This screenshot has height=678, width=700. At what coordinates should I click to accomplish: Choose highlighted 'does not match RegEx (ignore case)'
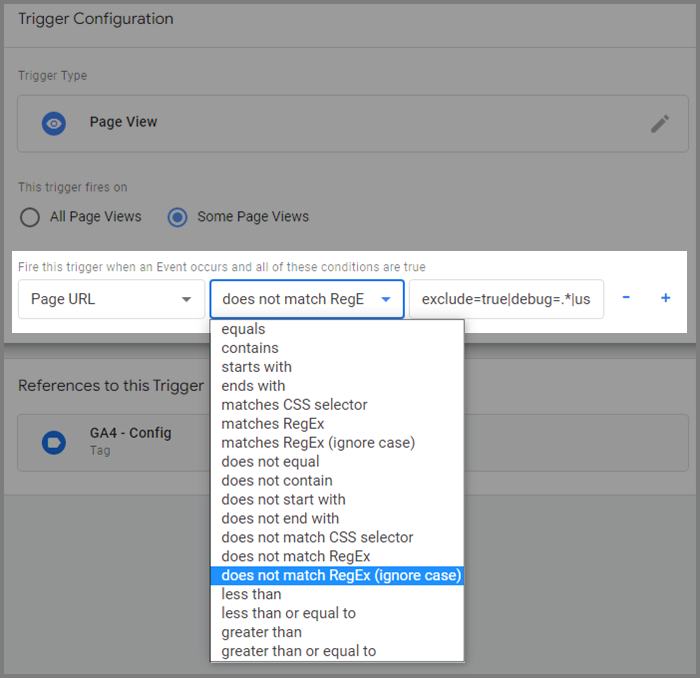[x=337, y=575]
